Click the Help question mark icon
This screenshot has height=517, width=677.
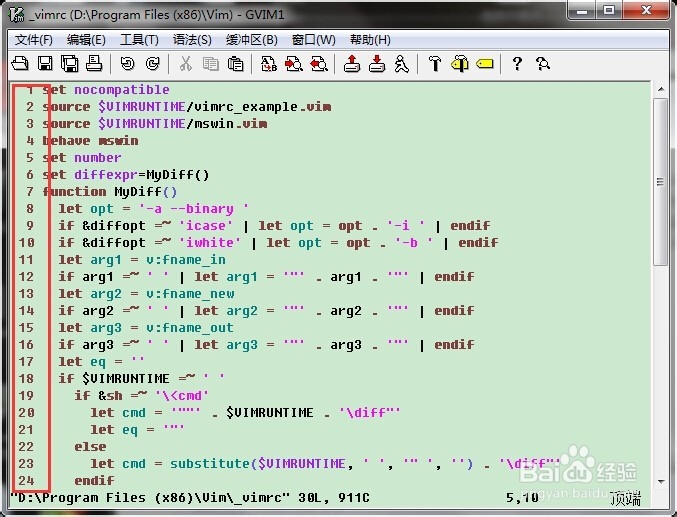(517, 63)
